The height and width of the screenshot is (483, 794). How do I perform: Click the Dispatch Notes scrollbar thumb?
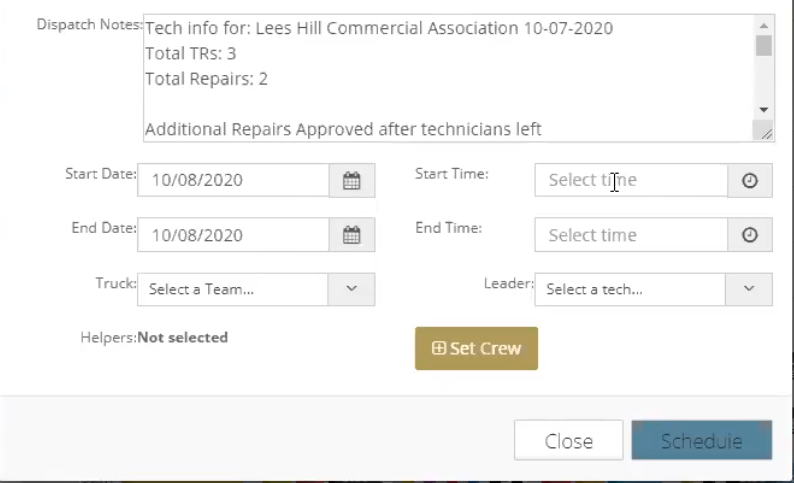click(764, 45)
